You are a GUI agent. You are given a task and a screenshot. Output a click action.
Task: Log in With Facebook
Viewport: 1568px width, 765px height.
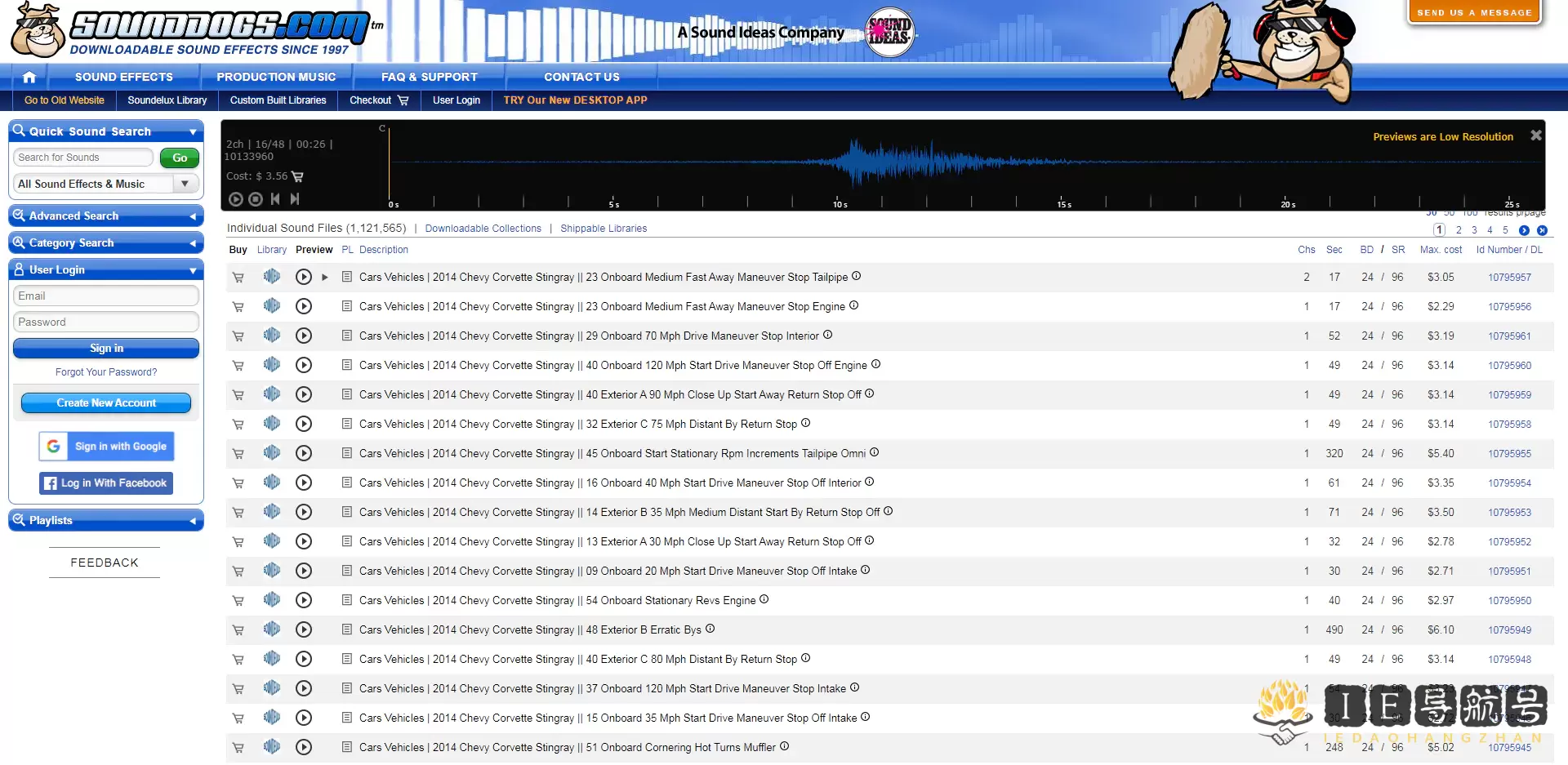click(106, 483)
